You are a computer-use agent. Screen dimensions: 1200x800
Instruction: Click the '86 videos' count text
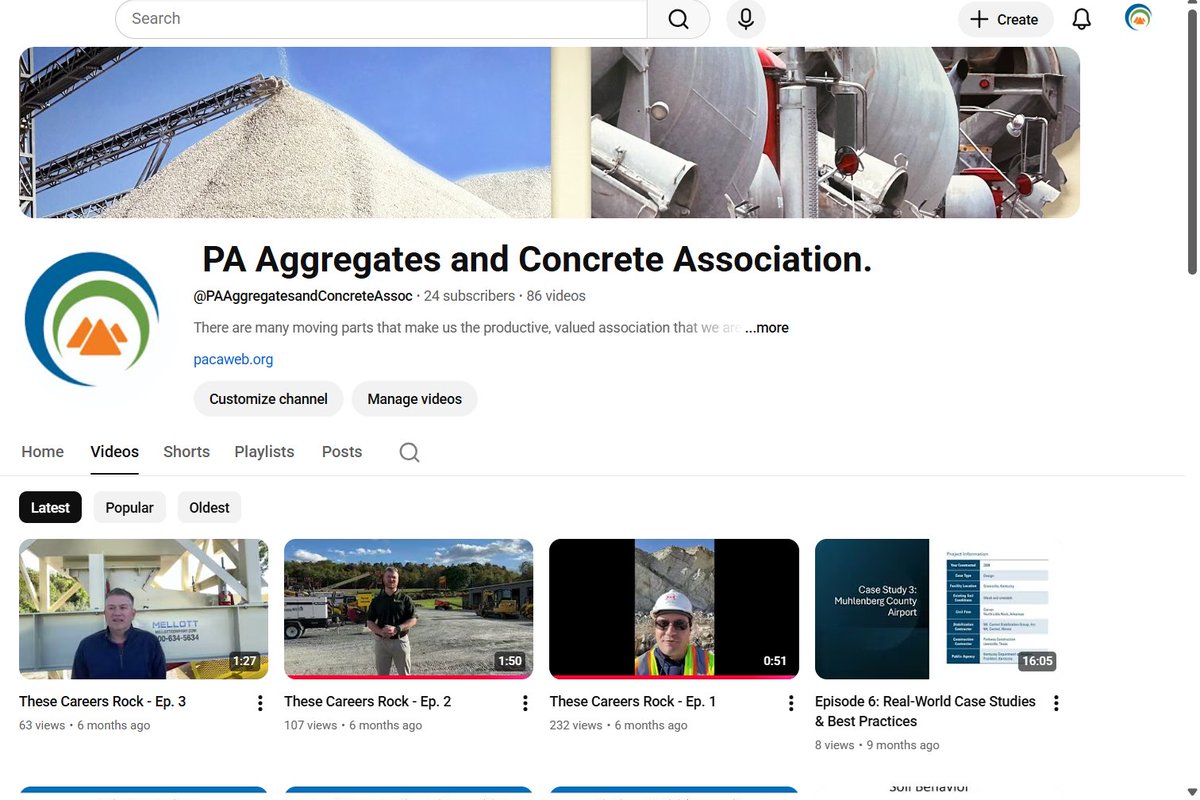click(x=556, y=296)
